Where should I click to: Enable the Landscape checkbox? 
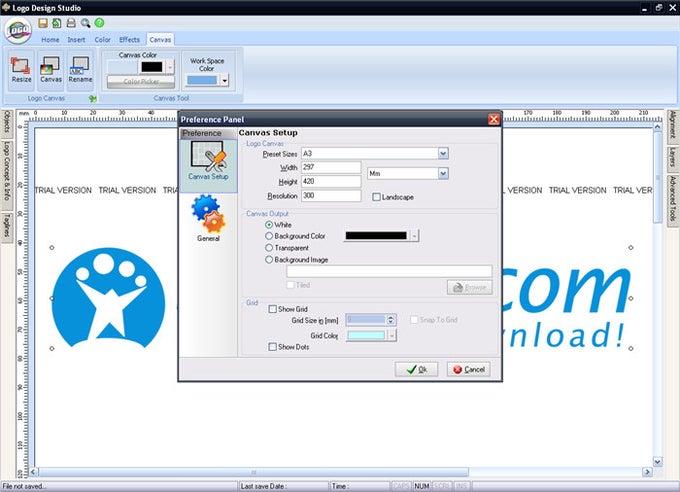[376, 197]
